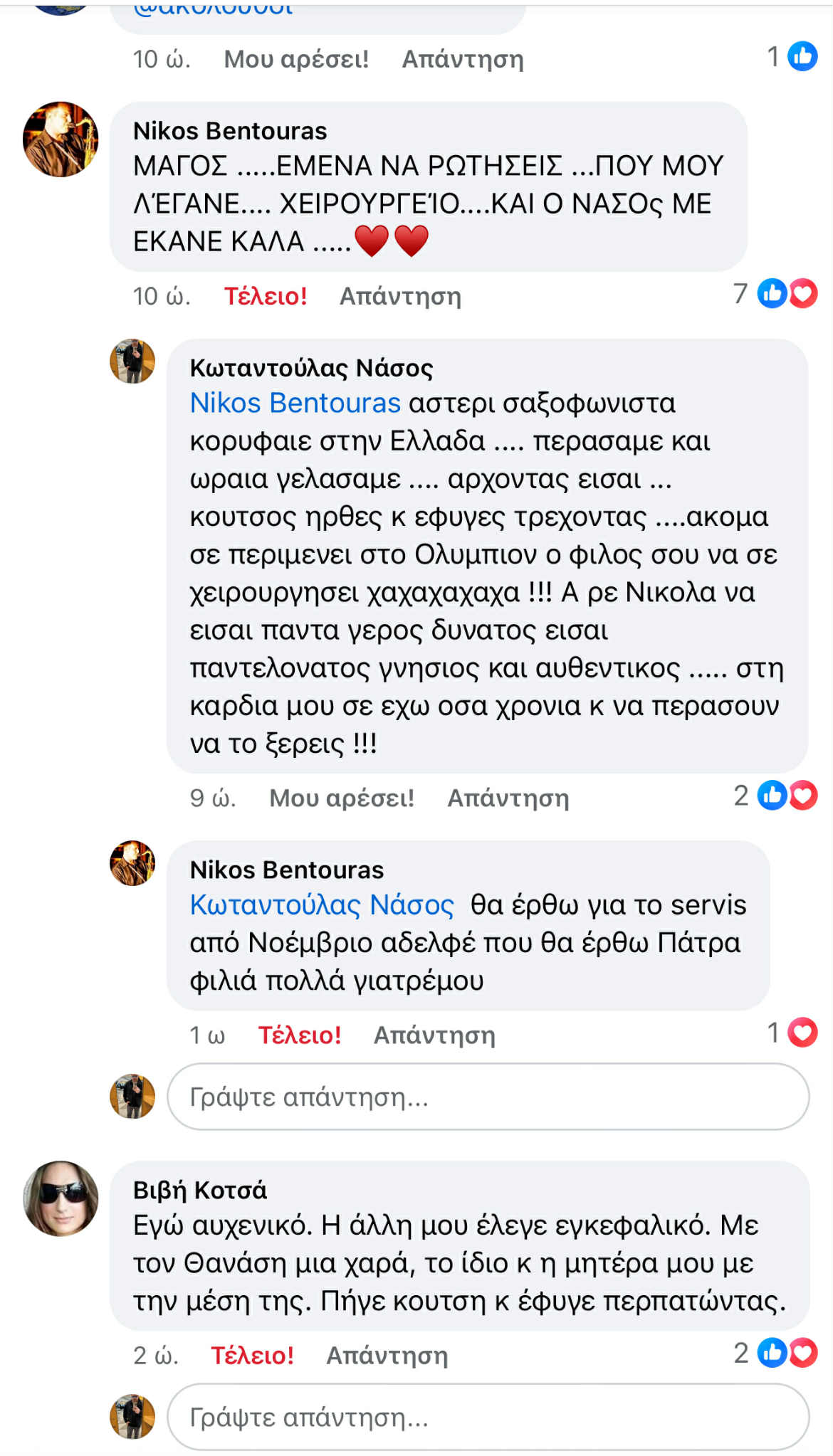The height and width of the screenshot is (1456, 833).
Task: Open Βιβή Κοτσά profile from name
Action: pyautogui.click(x=200, y=1190)
